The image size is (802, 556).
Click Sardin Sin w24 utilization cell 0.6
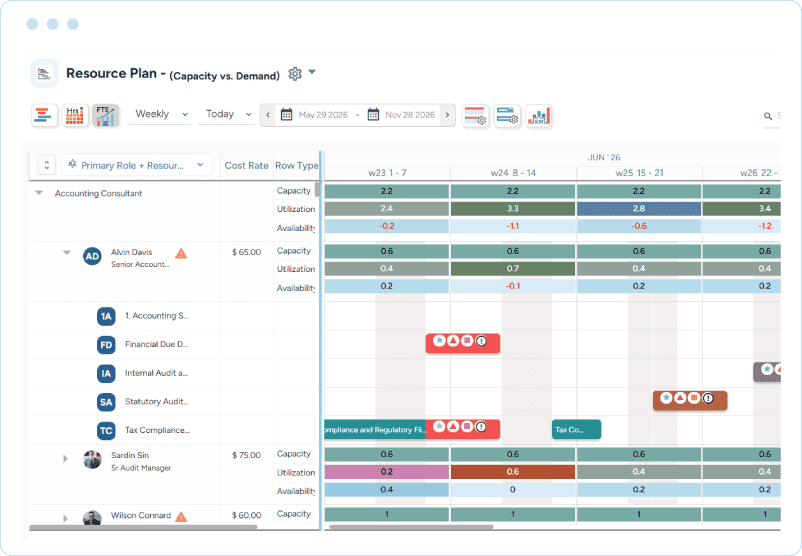pyautogui.click(x=513, y=472)
